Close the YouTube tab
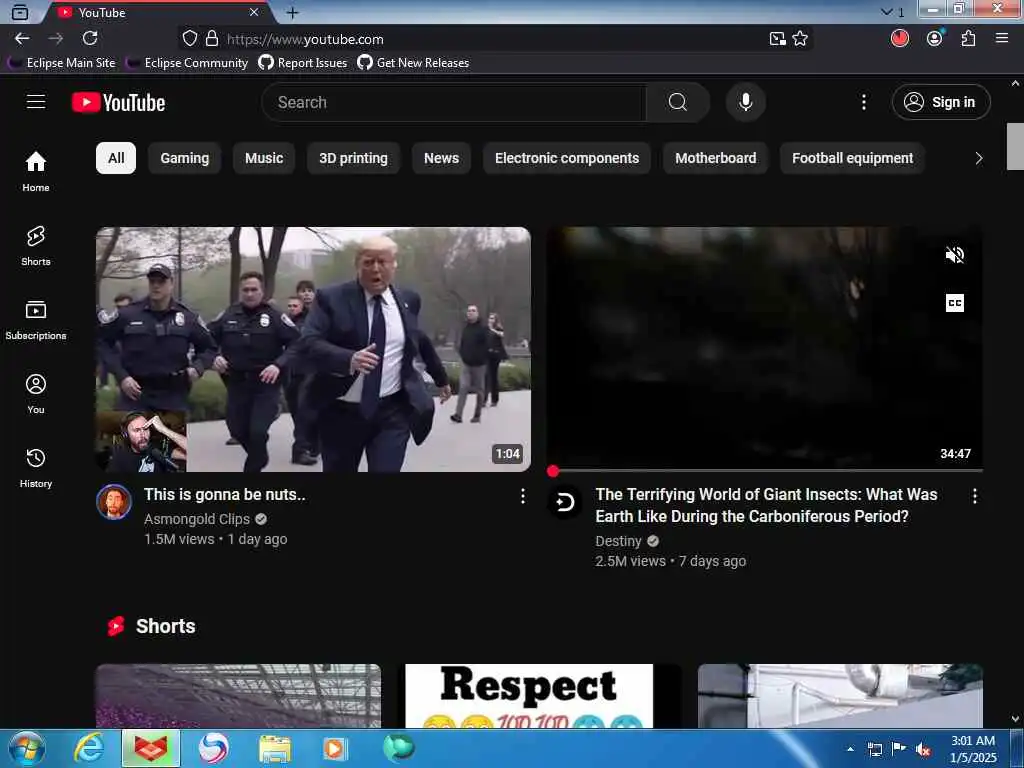 (x=254, y=12)
